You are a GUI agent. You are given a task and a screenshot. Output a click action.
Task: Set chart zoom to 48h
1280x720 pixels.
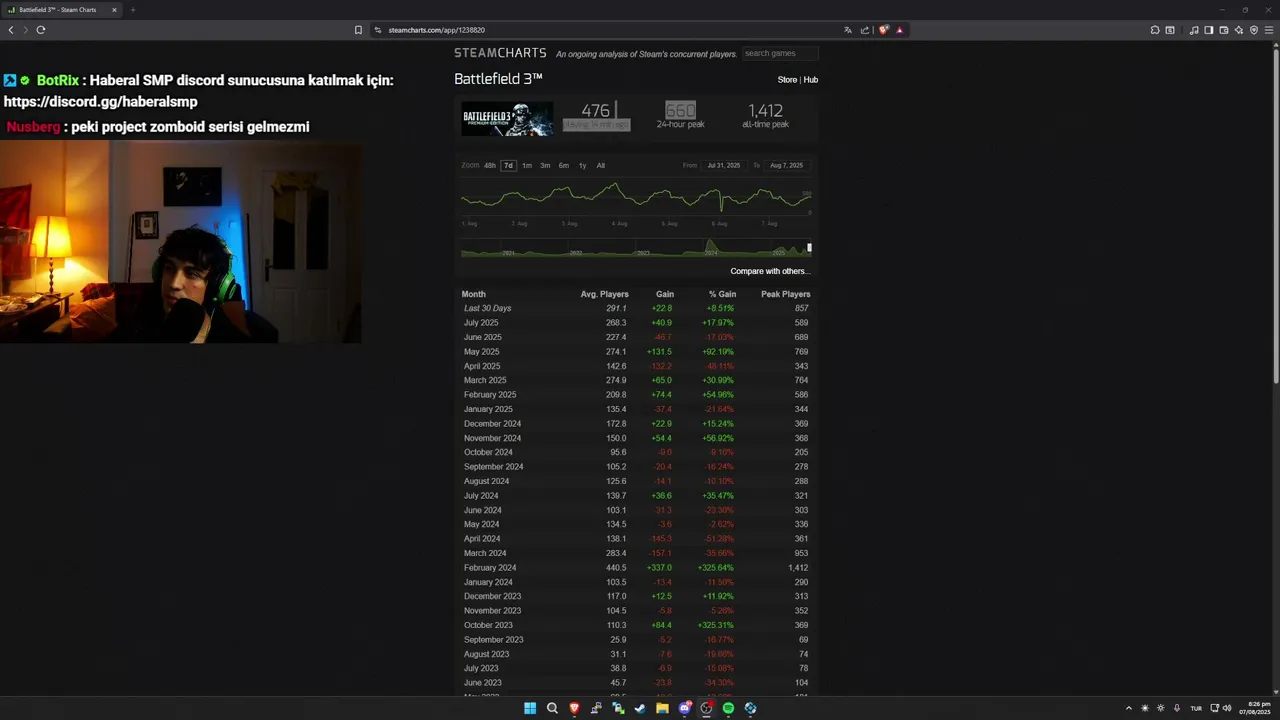[490, 165]
